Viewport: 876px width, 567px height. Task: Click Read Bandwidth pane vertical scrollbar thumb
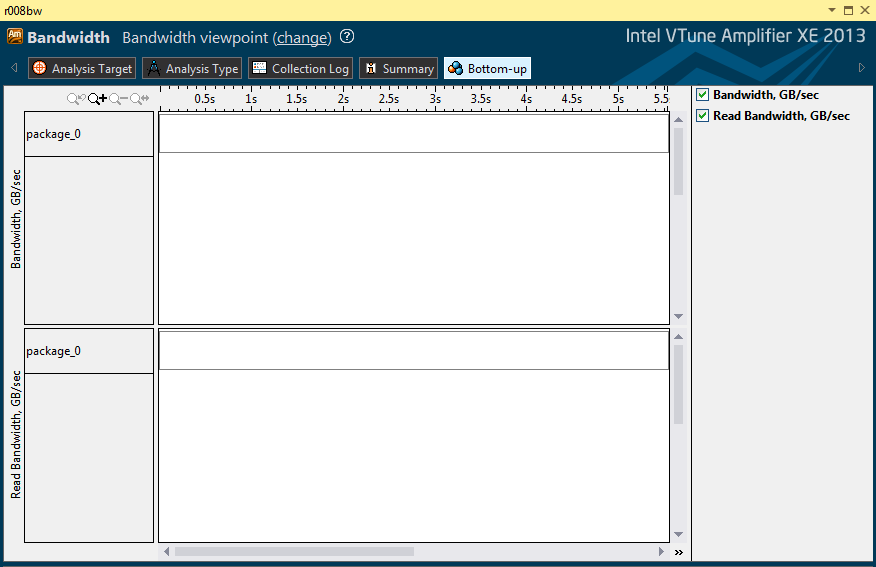click(679, 384)
